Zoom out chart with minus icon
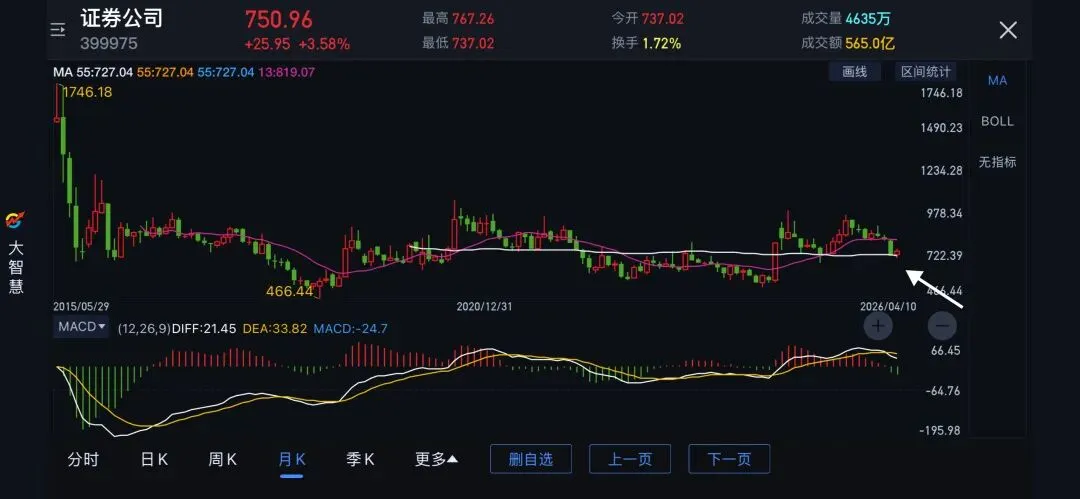 coord(942,325)
